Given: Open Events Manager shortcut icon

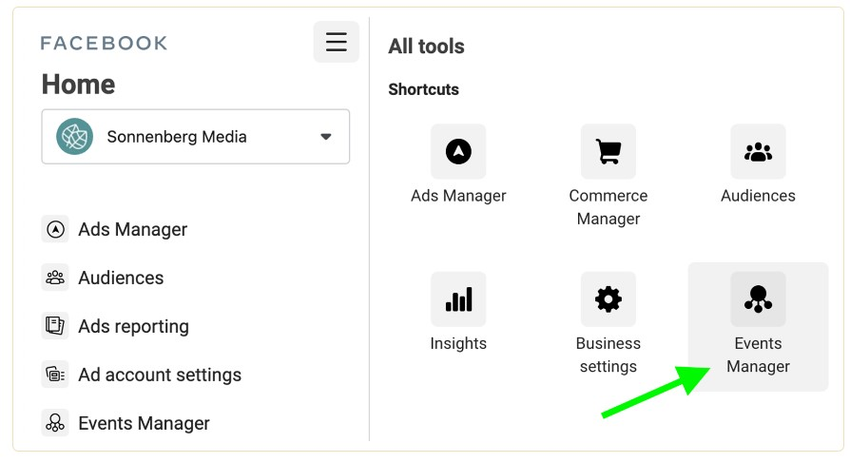Looking at the screenshot, I should [758, 299].
